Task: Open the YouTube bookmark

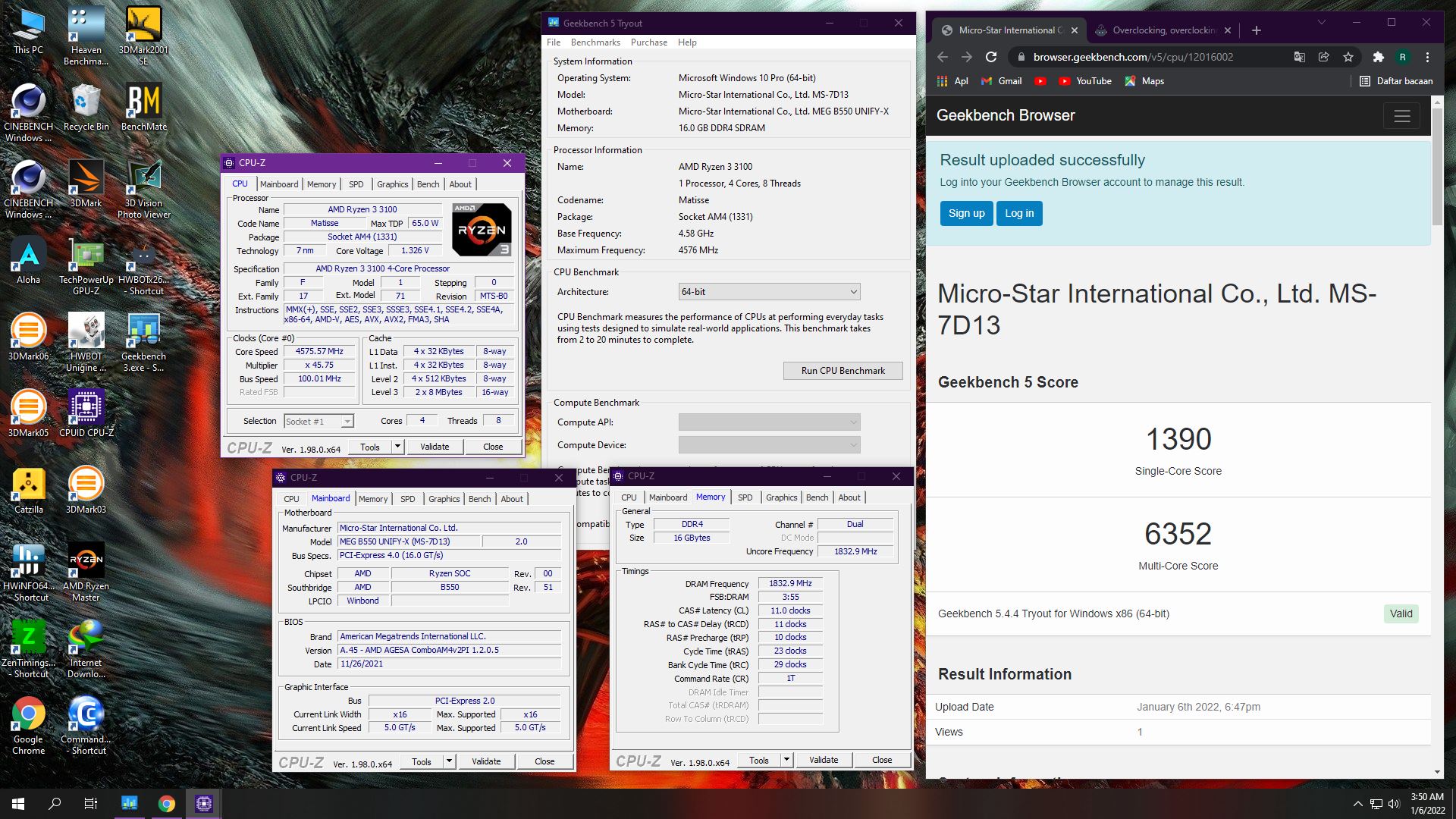Action: 1084,81
